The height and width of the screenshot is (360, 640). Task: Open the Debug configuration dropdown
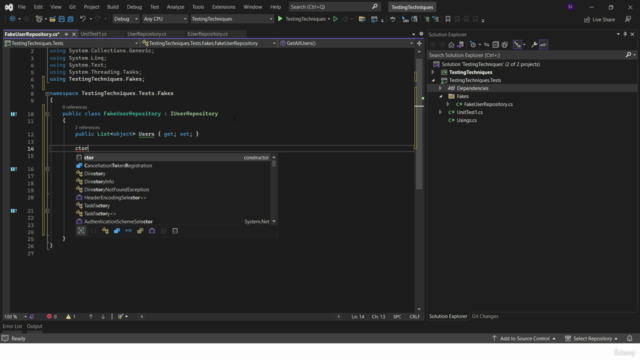[x=126, y=19]
